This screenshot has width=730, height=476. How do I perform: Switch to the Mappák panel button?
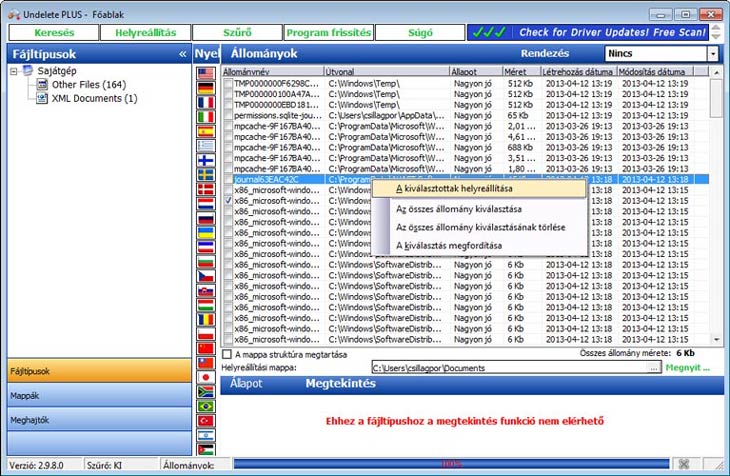point(99,395)
